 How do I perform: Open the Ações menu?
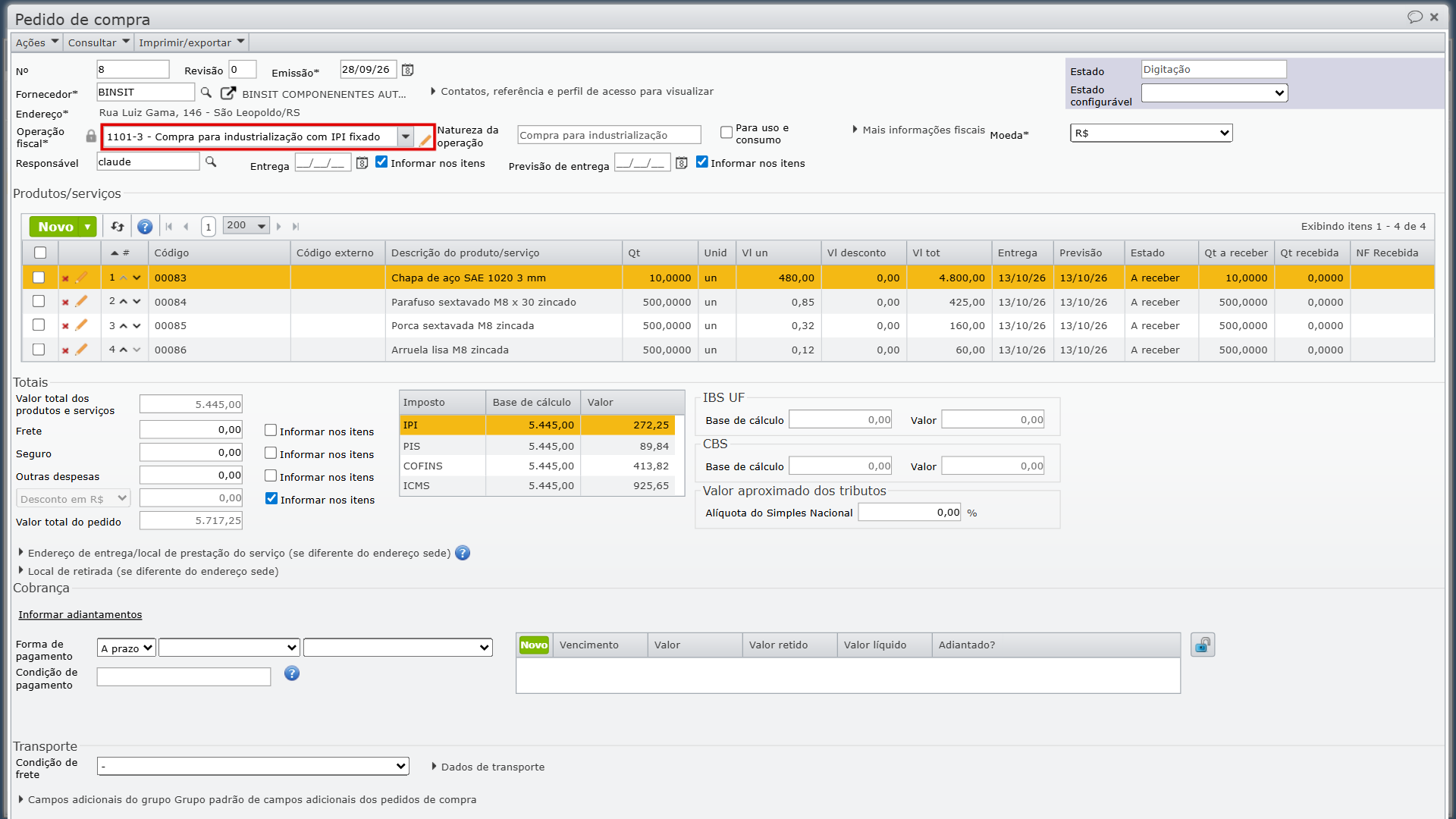coord(36,42)
